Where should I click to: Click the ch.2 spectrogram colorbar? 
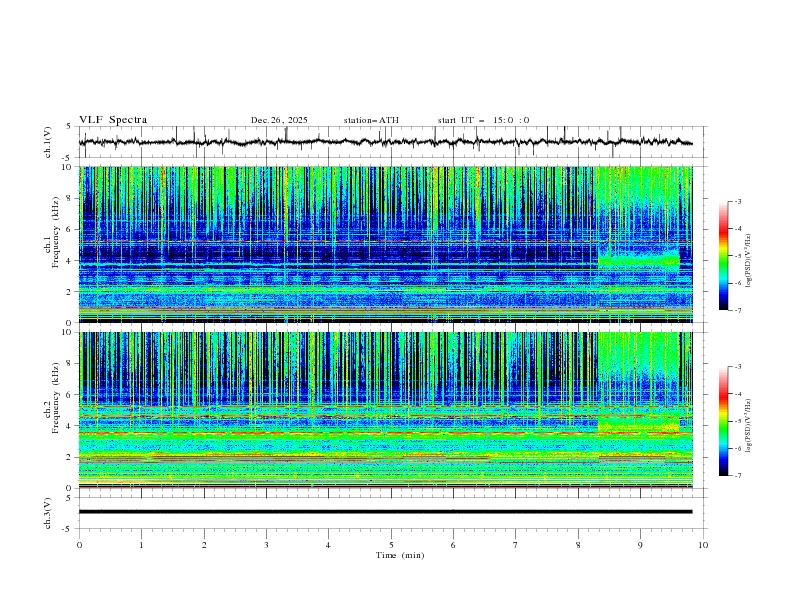coord(723,421)
